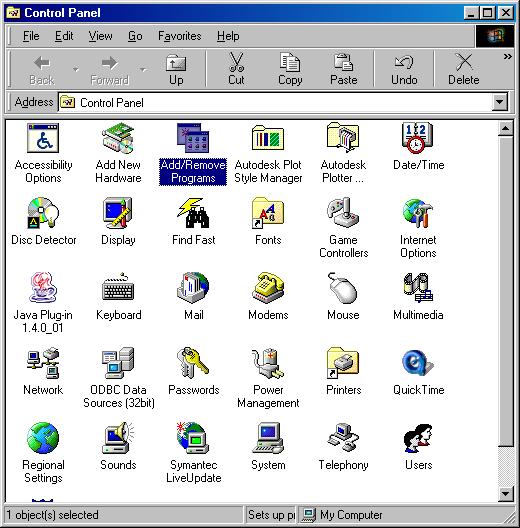Open the Address bar dropdown
This screenshot has height=528, width=520.
coord(499,102)
